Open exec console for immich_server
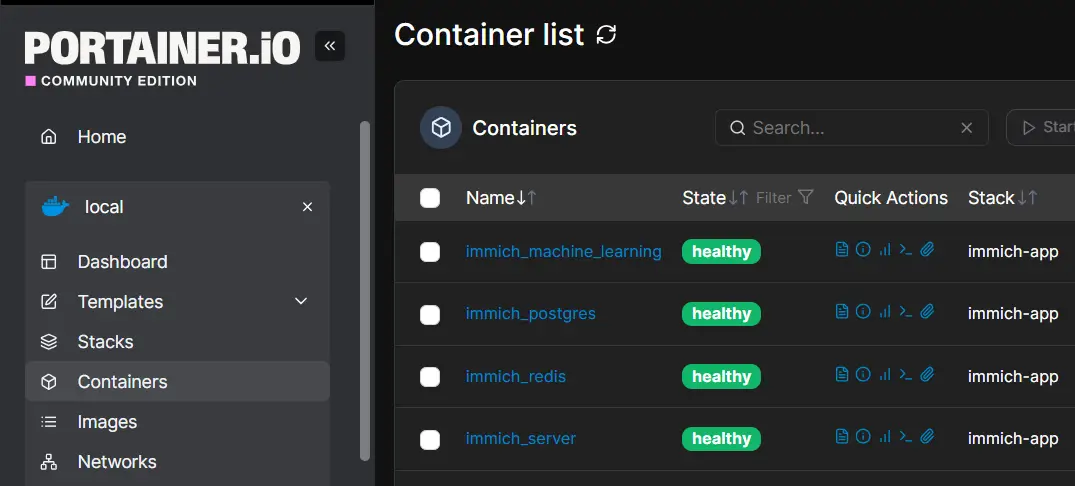The image size is (1075, 486). click(x=905, y=437)
